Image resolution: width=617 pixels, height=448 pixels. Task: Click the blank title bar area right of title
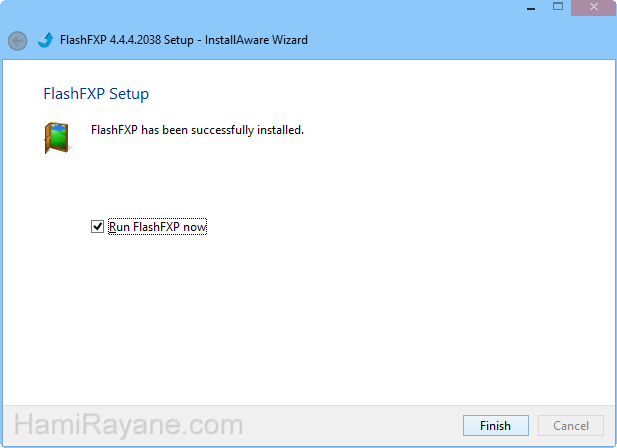[450, 41]
